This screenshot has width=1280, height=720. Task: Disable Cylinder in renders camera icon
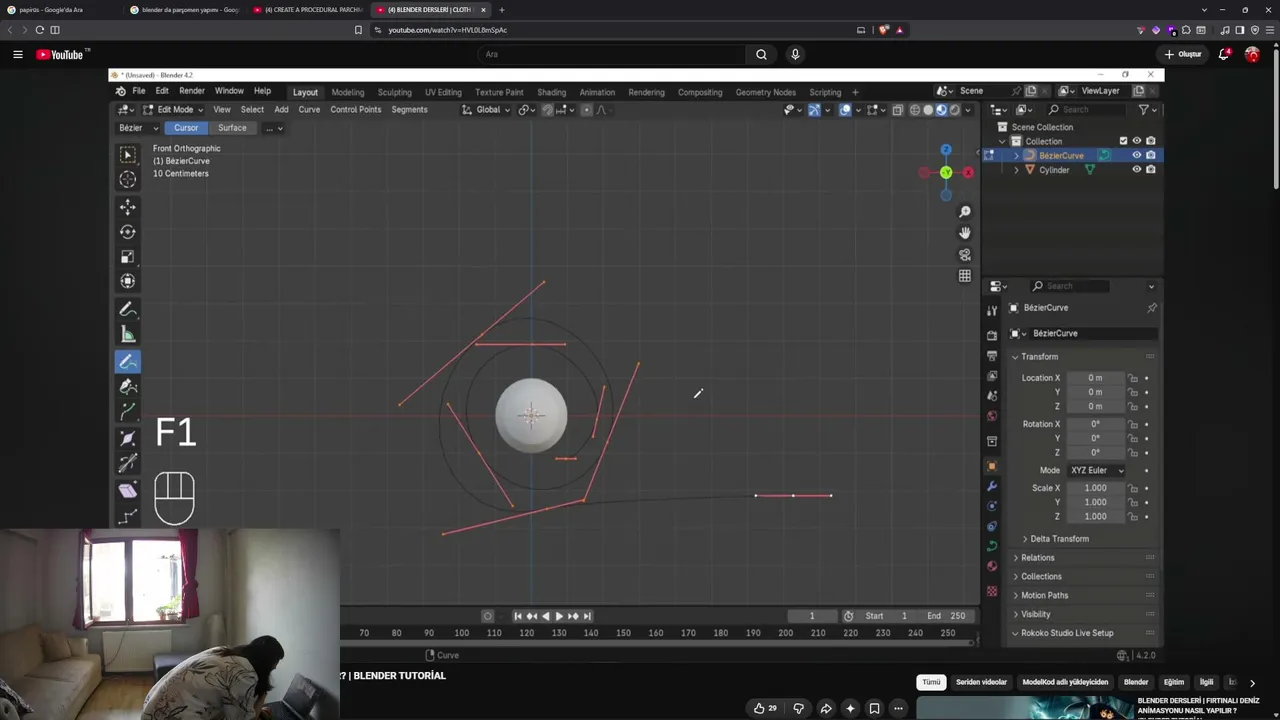click(1151, 170)
